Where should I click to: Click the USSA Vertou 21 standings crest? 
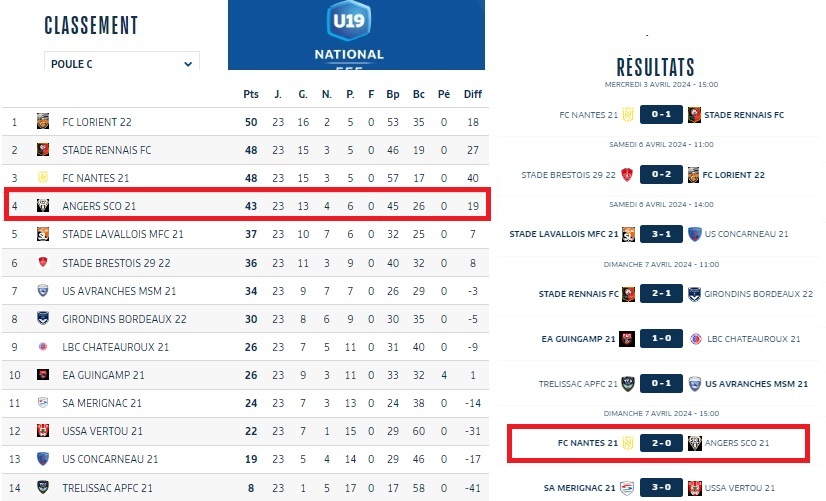(43, 431)
